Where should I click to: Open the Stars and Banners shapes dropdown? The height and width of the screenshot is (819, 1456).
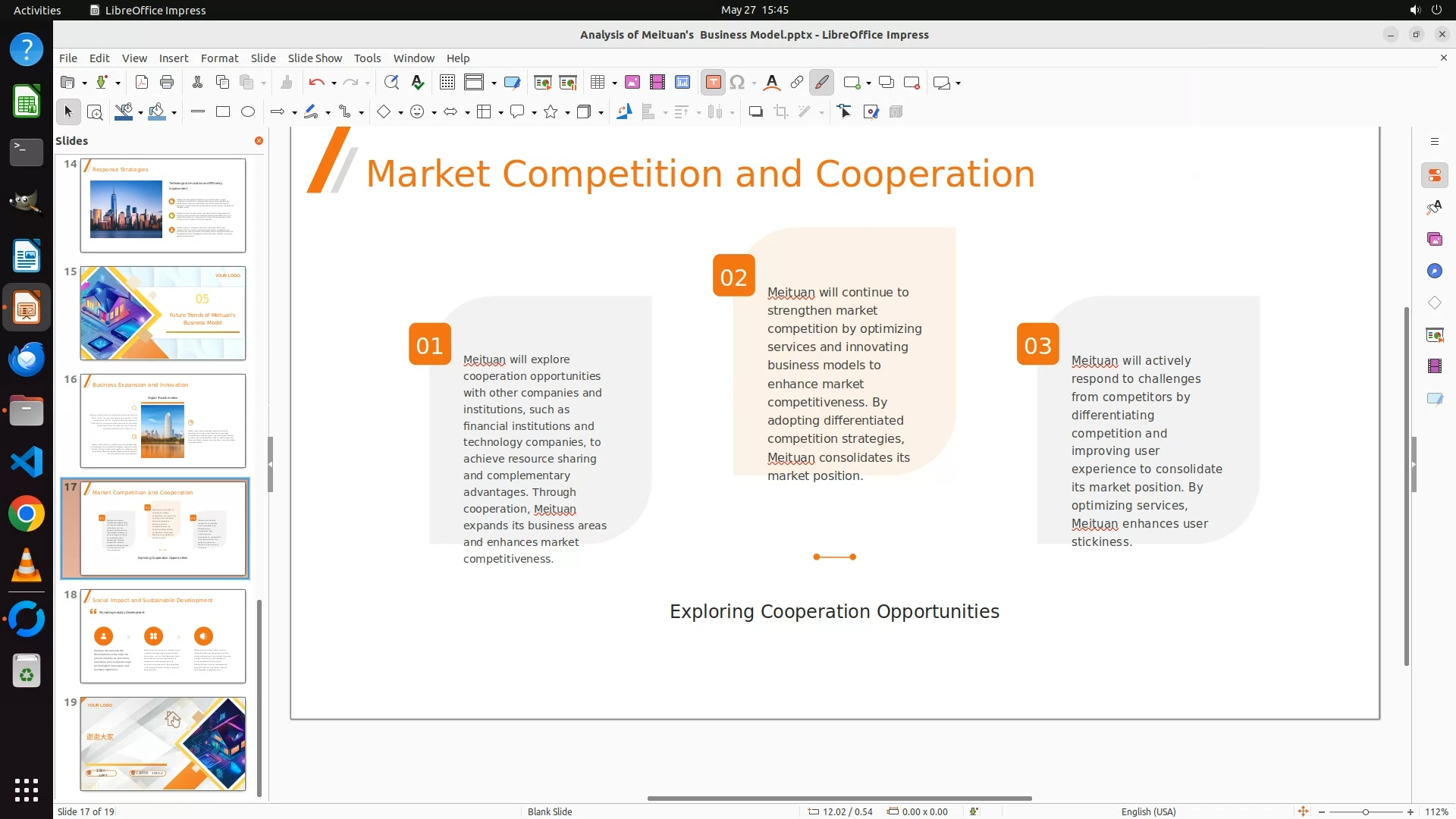(x=567, y=113)
